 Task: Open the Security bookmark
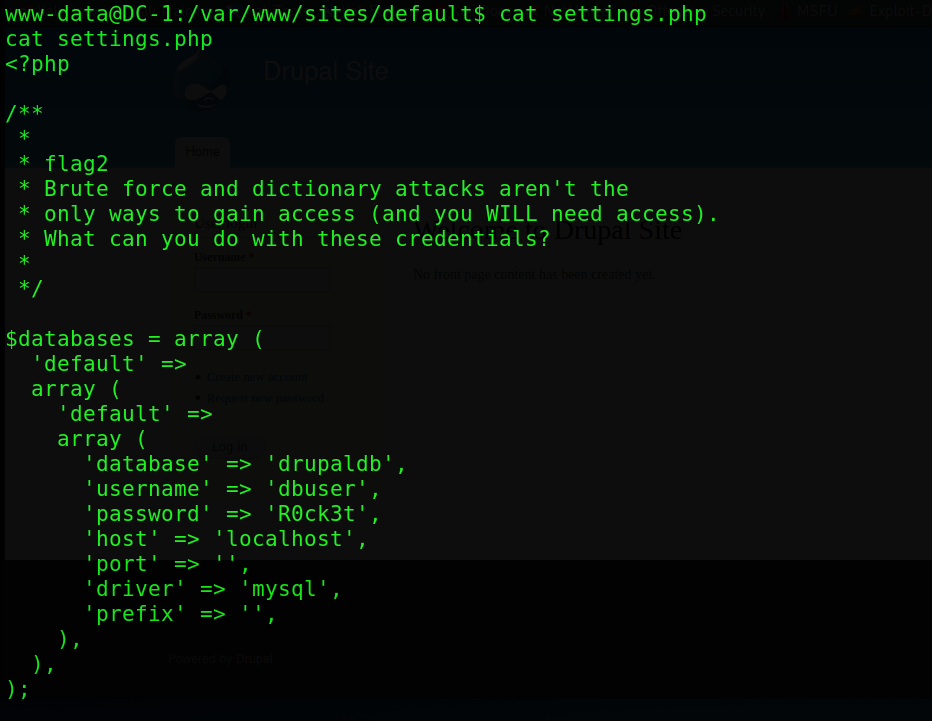(x=739, y=12)
